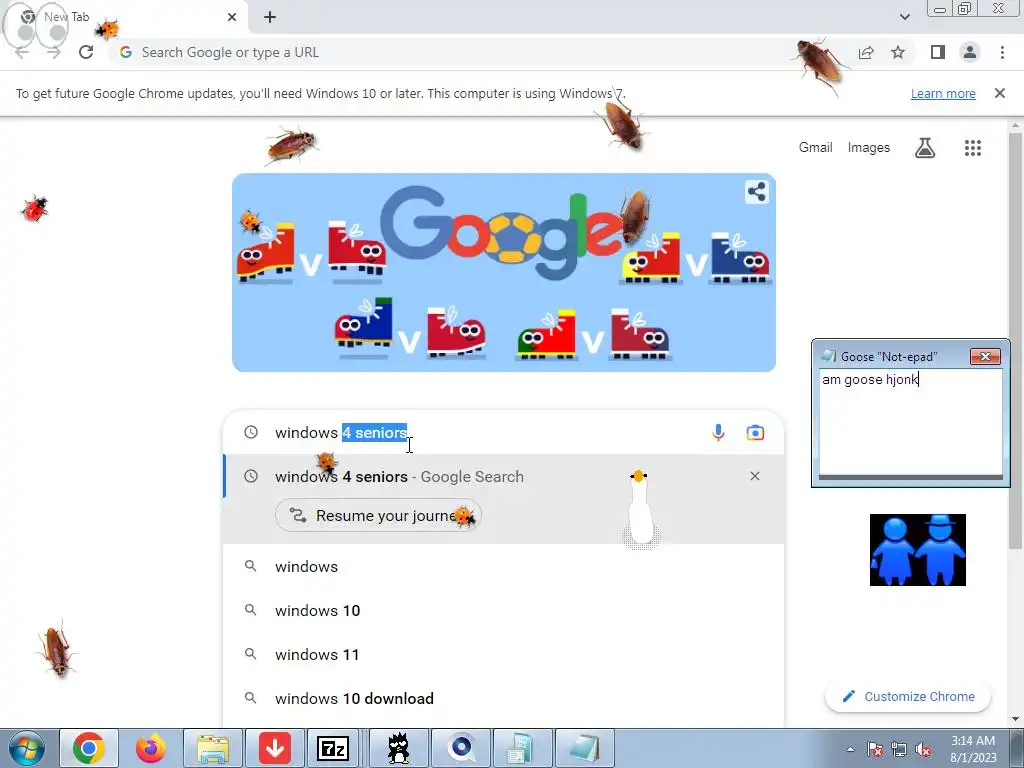The width and height of the screenshot is (1024, 768).
Task: Open Chrome side panel icon
Action: click(x=938, y=52)
